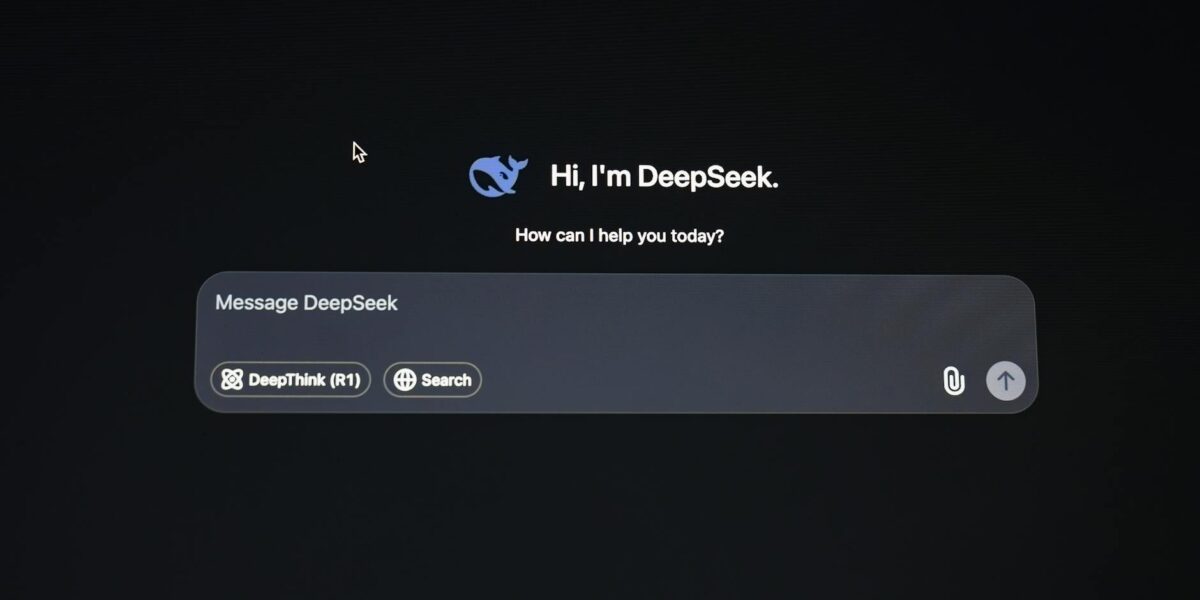
Task: Click the "Hi, I'm DeepSeek." heading
Action: pyautogui.click(x=664, y=177)
